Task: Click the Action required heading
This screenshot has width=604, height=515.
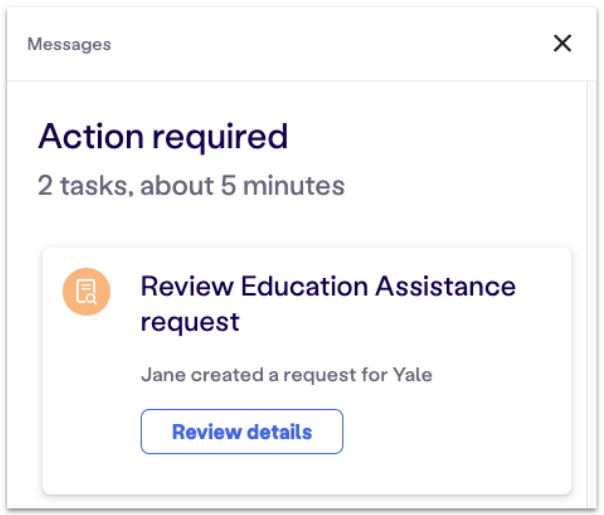Action: click(163, 137)
